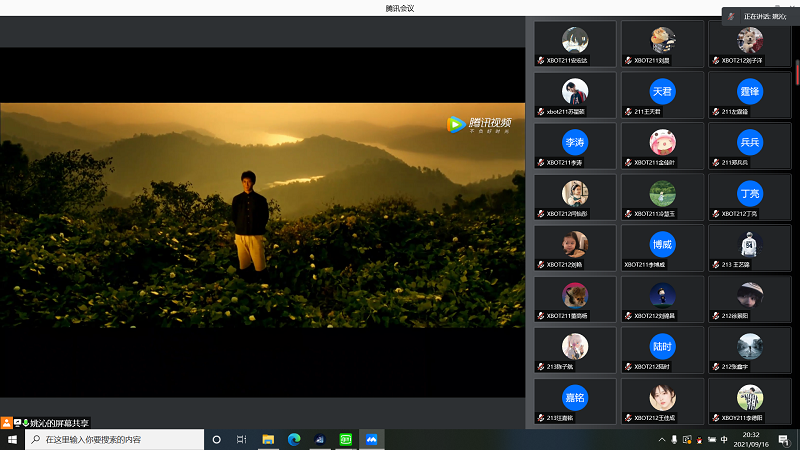Screen dimensions: 800x450
Task: Click the 腾讯会议 window title
Action: 400,8
